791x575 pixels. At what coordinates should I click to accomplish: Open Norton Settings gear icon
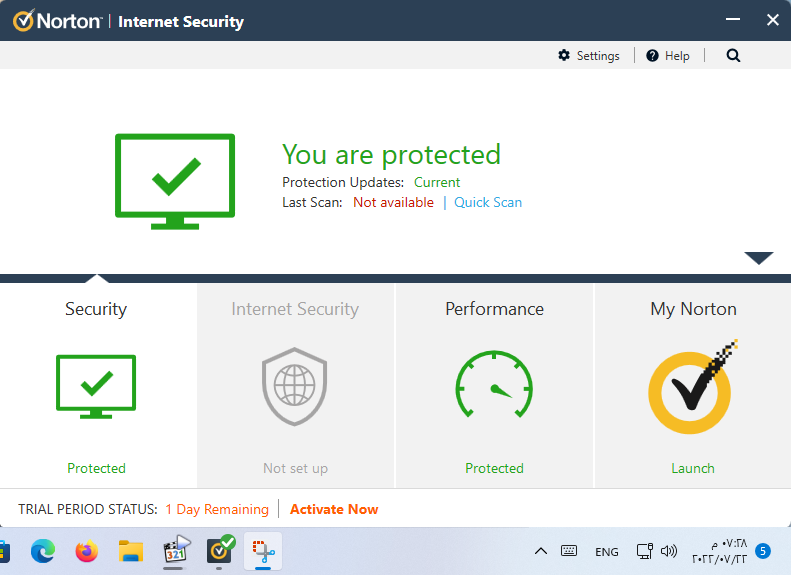(564, 55)
